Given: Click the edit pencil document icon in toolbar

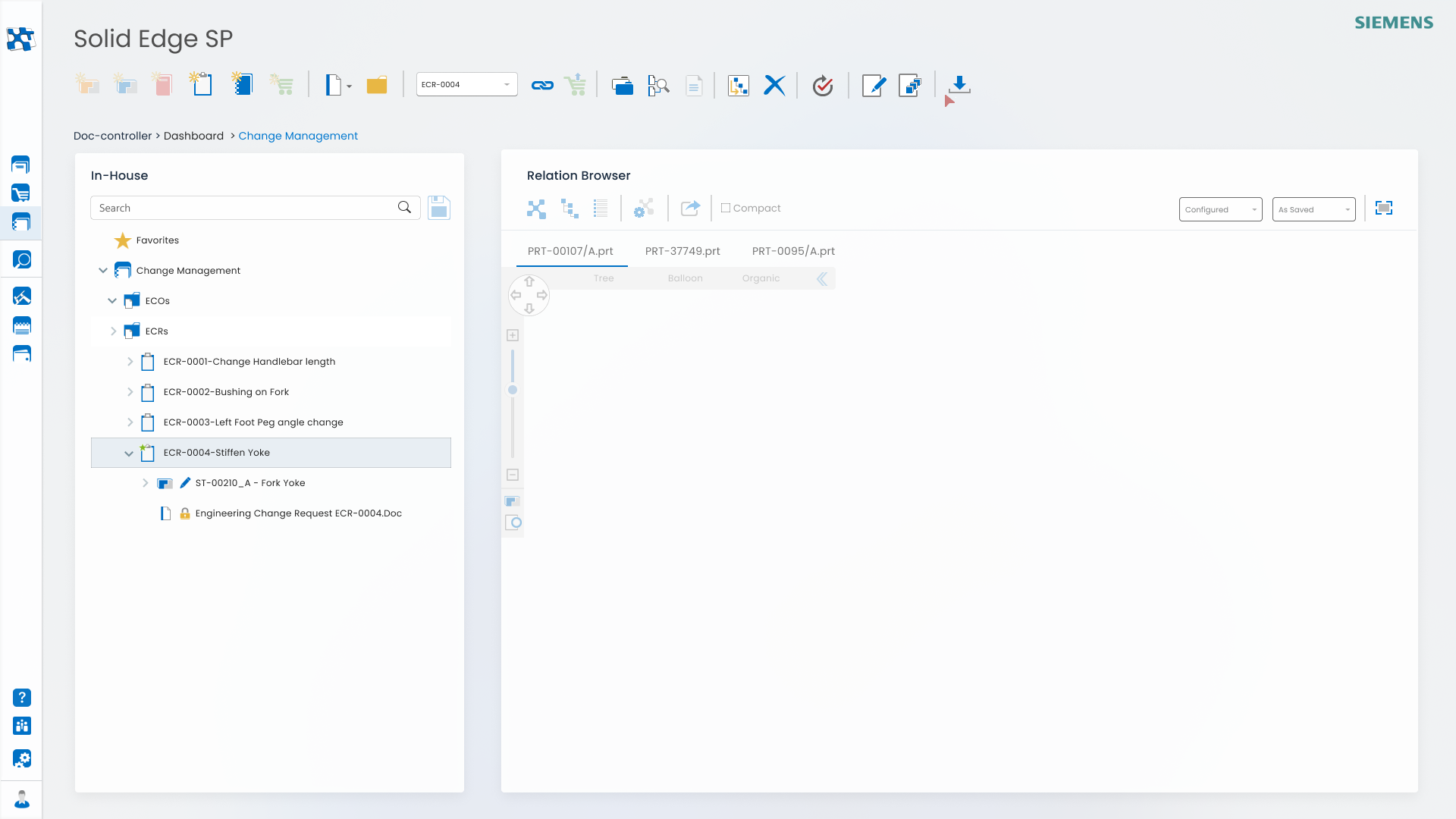Looking at the screenshot, I should (x=874, y=85).
